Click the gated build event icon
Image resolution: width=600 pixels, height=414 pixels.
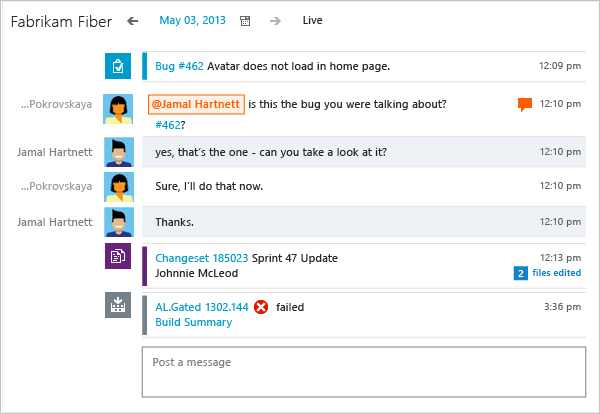[118, 305]
